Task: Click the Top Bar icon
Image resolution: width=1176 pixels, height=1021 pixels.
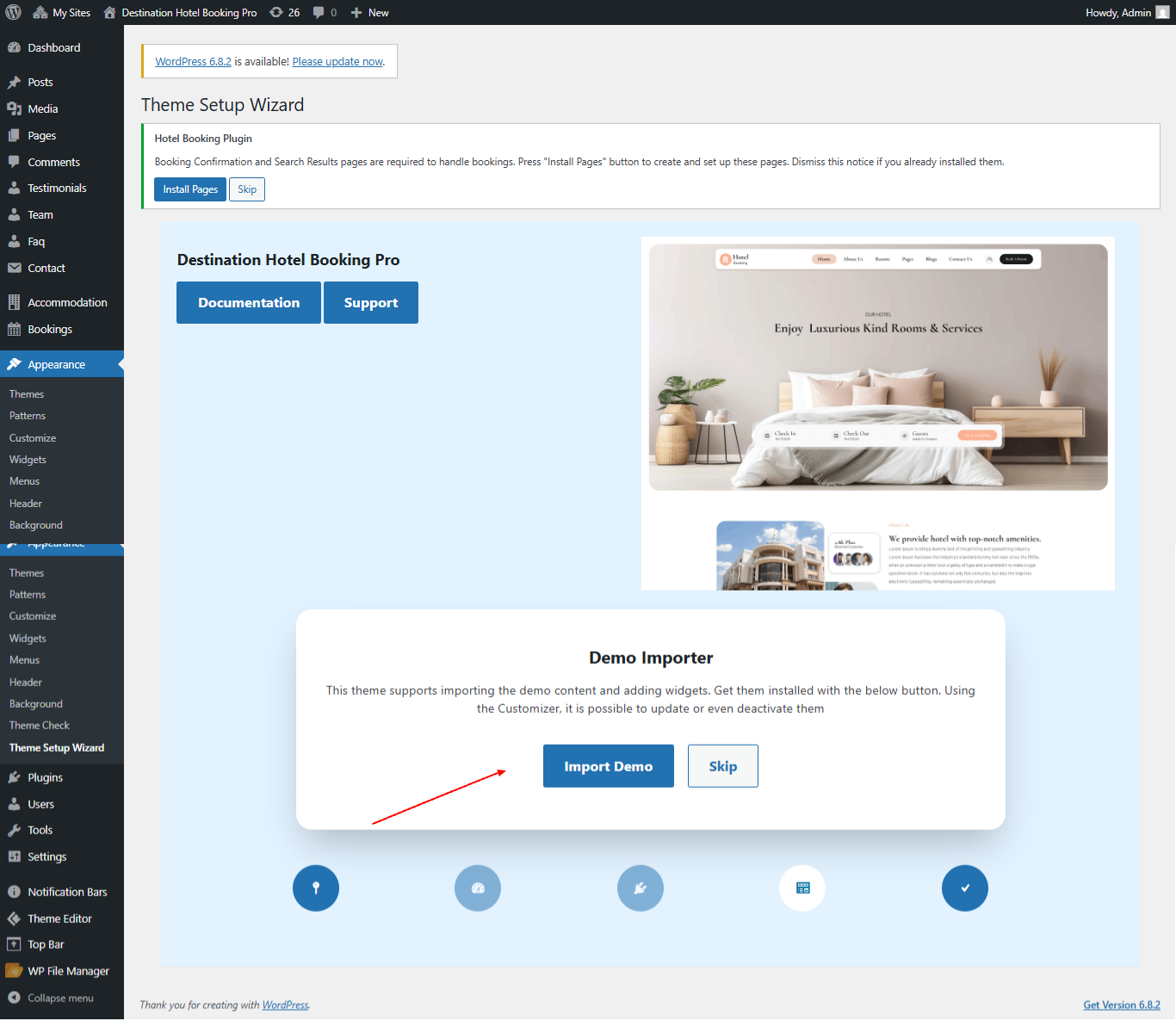Action: [x=14, y=944]
